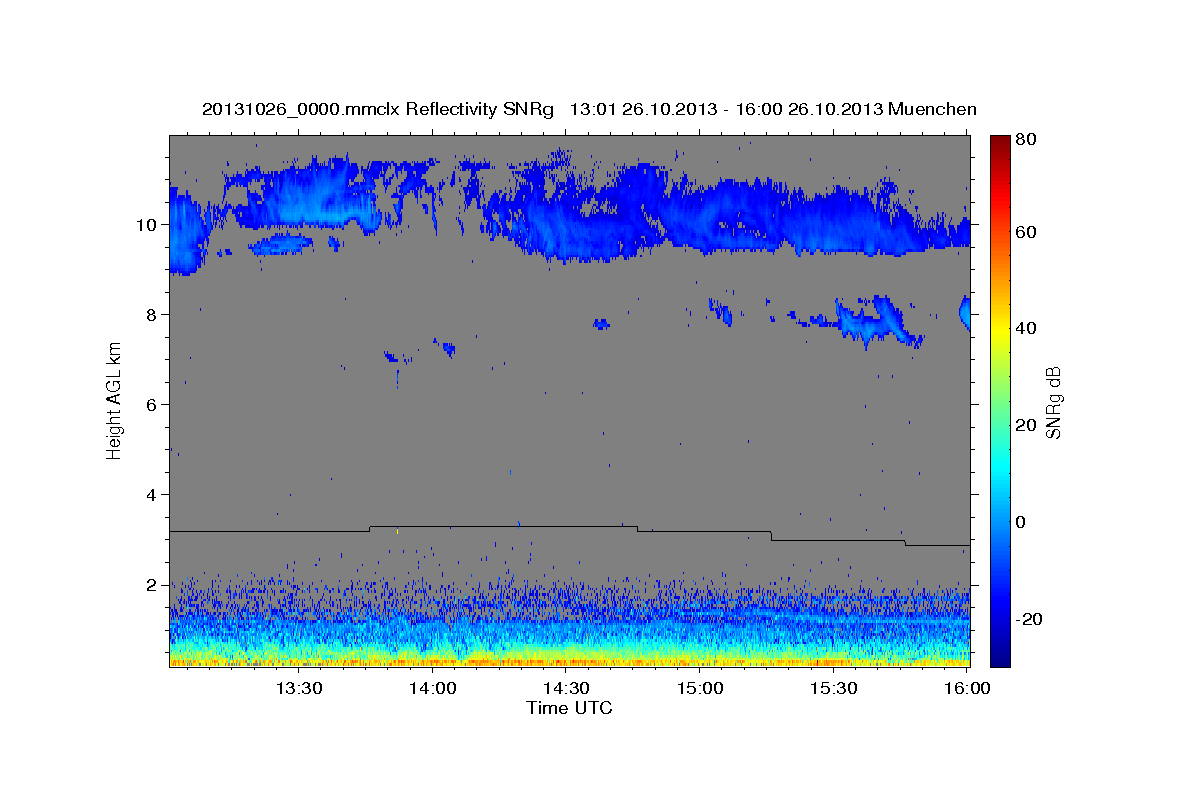The height and width of the screenshot is (800, 1200).
Task: Click the 14:30 time tick label
Action: point(566,688)
